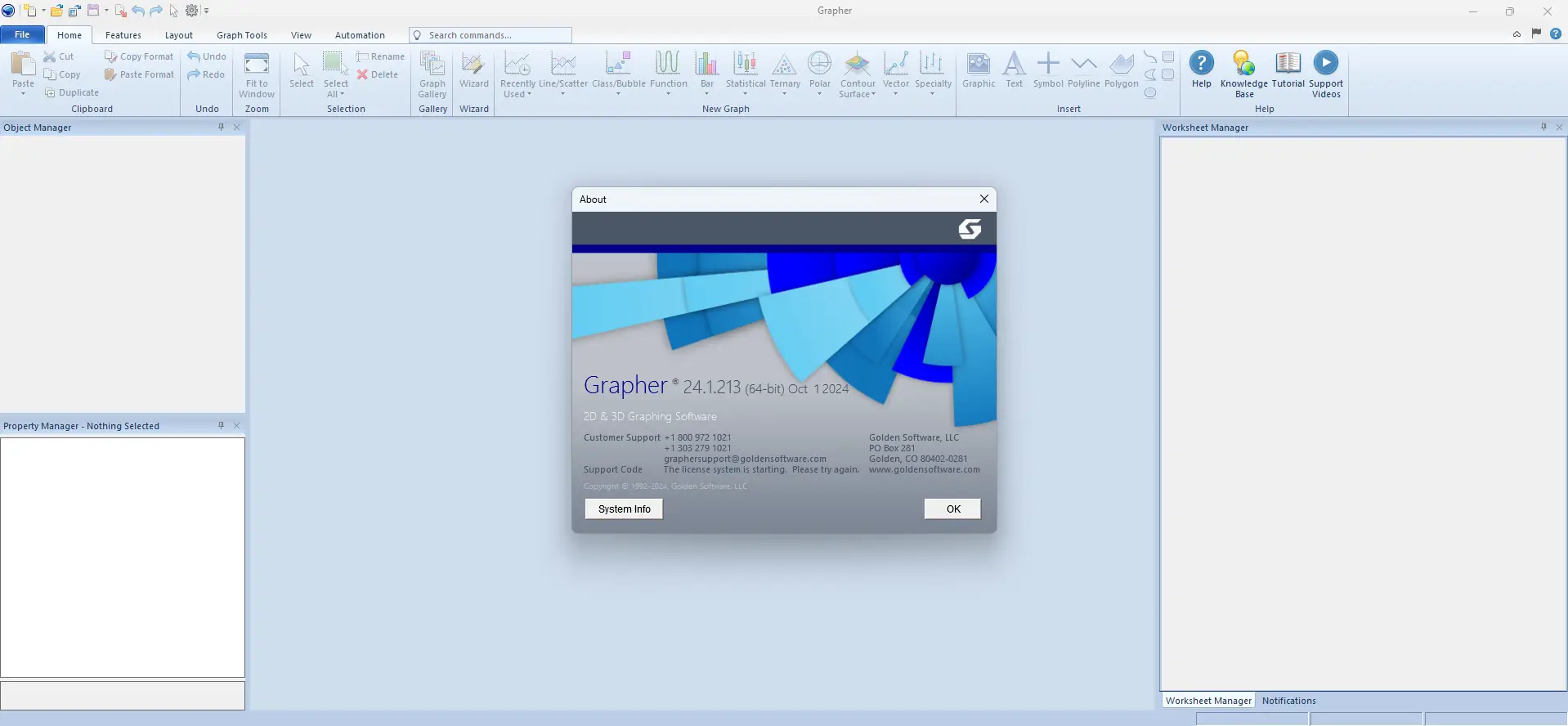Select the rectangle shape tool

1168,56
